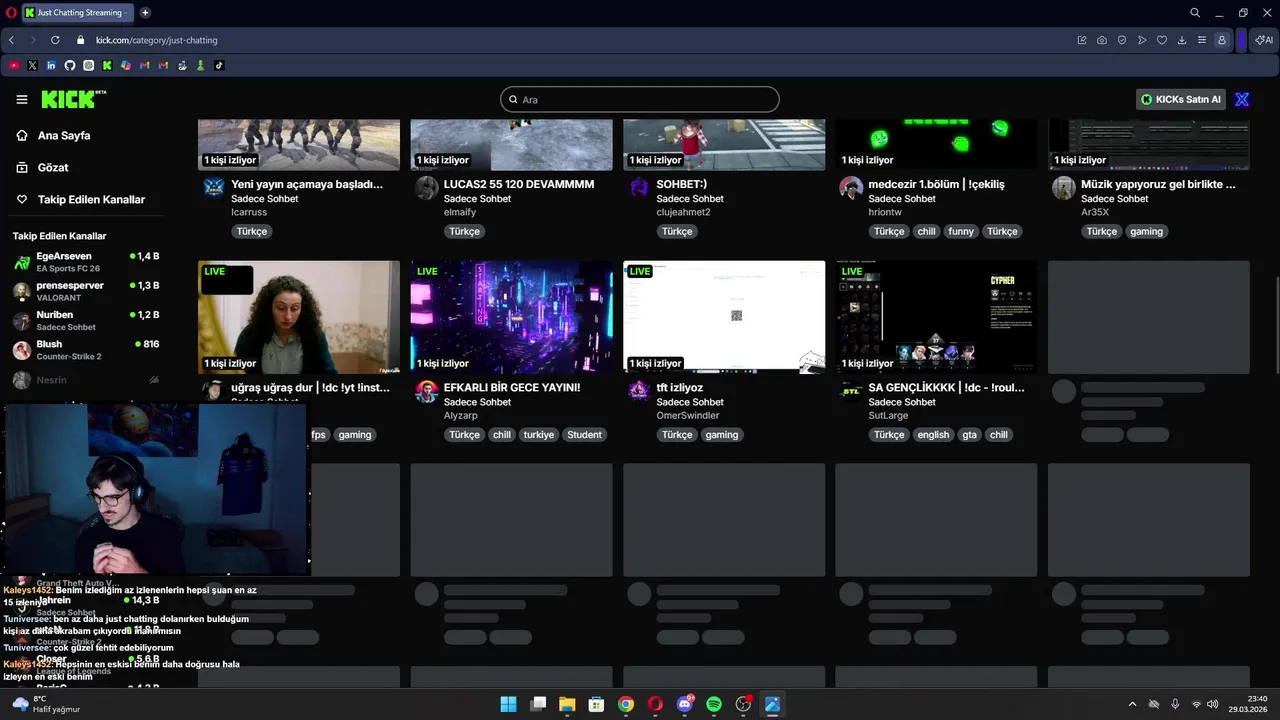This screenshot has width=1280, height=720.
Task: Open a new browser tab
Action: click(x=145, y=13)
